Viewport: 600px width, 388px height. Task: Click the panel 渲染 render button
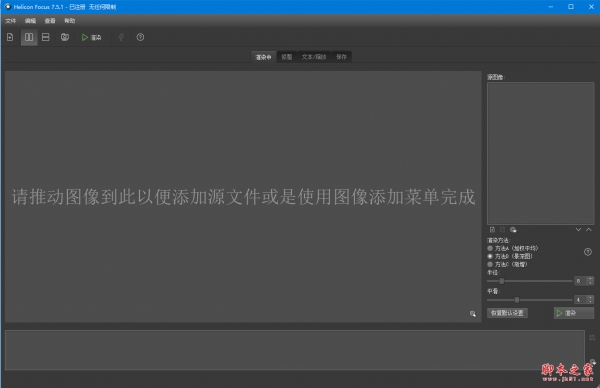tap(574, 313)
